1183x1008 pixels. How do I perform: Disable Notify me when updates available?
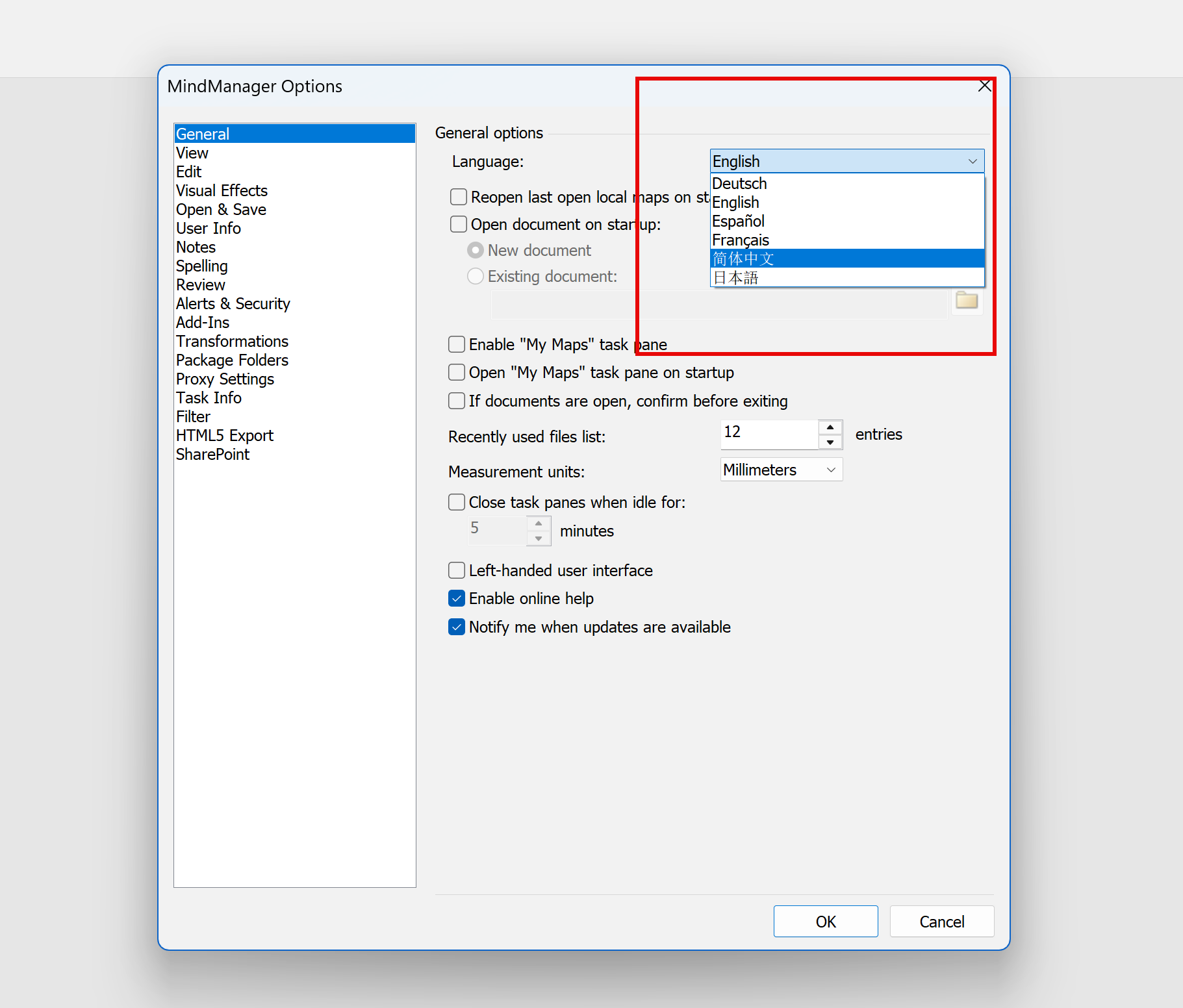[x=457, y=627]
